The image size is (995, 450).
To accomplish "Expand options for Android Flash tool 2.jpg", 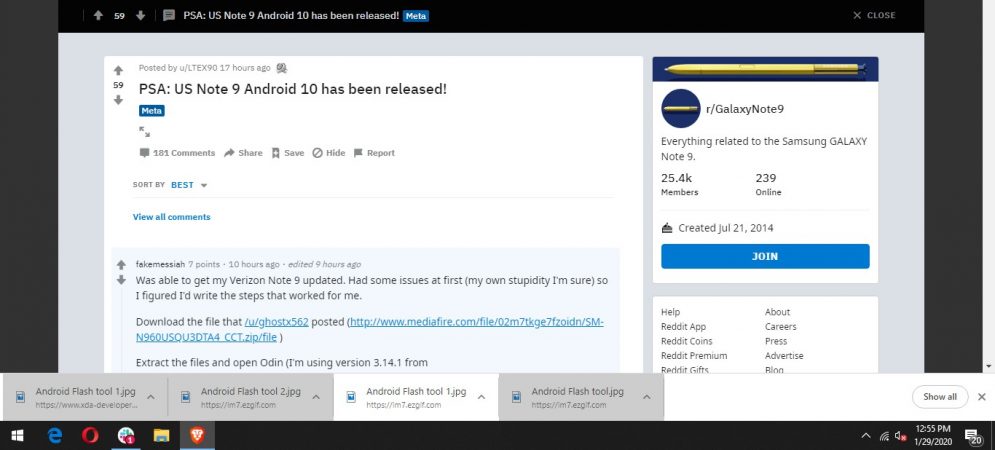I will click(x=316, y=397).
